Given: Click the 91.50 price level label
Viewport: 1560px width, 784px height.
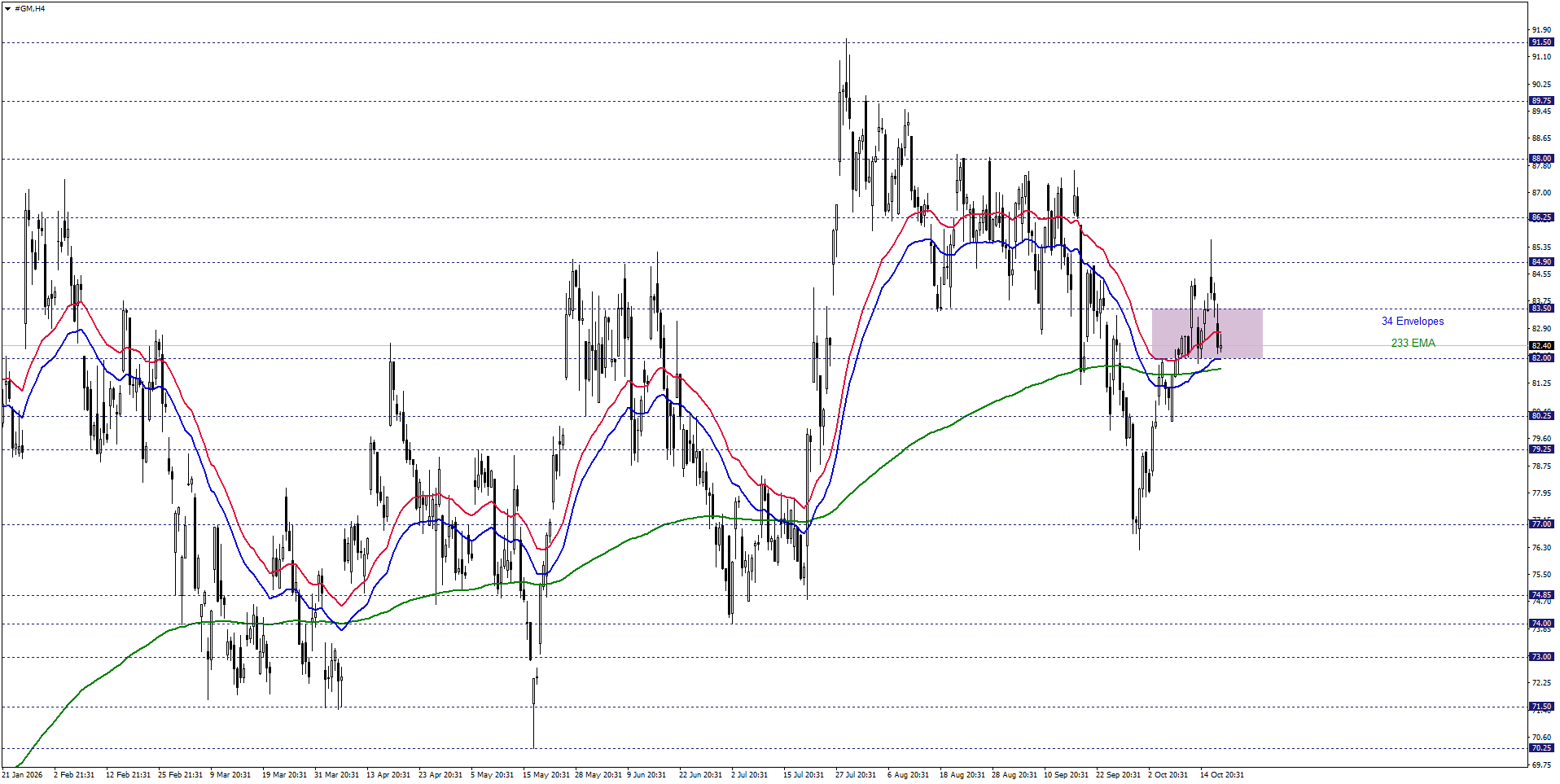Looking at the screenshot, I should 1541,42.
